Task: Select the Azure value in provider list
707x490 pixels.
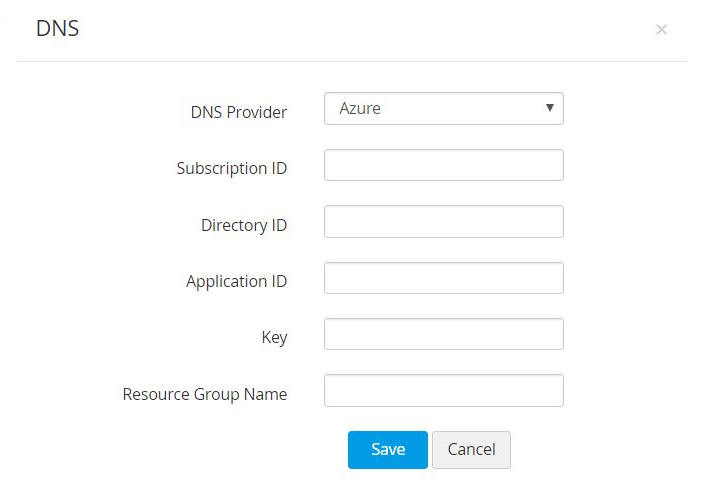Action: [x=360, y=109]
